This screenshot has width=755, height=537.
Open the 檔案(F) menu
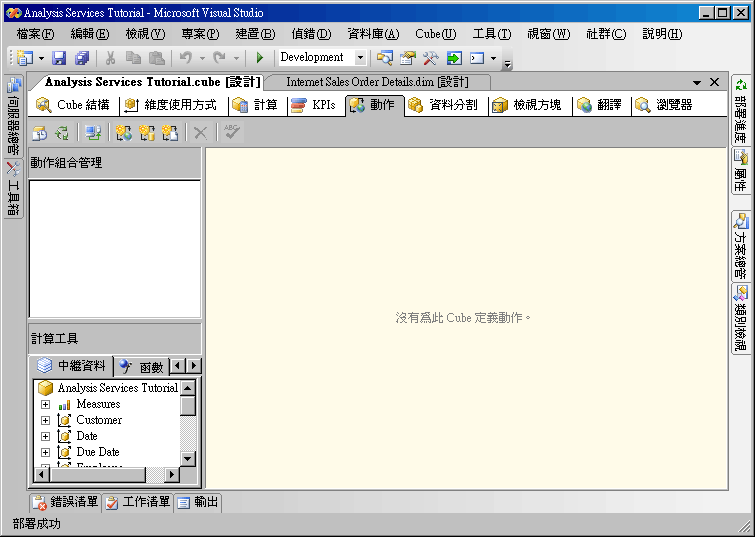tap(35, 34)
